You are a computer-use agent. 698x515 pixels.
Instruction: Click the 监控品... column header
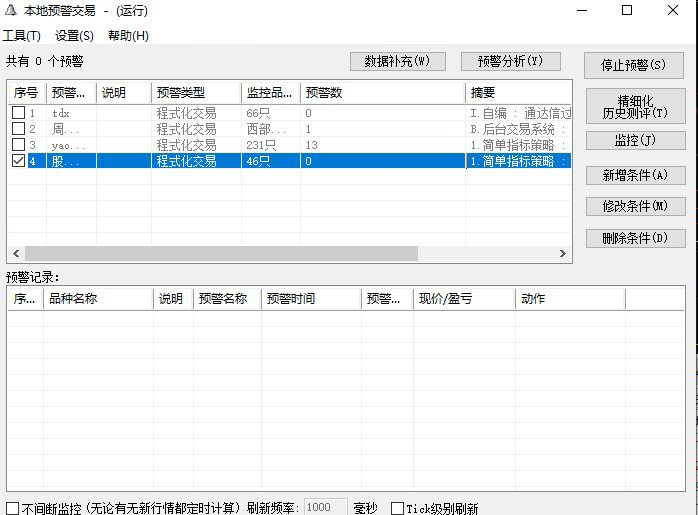pyautogui.click(x=271, y=93)
